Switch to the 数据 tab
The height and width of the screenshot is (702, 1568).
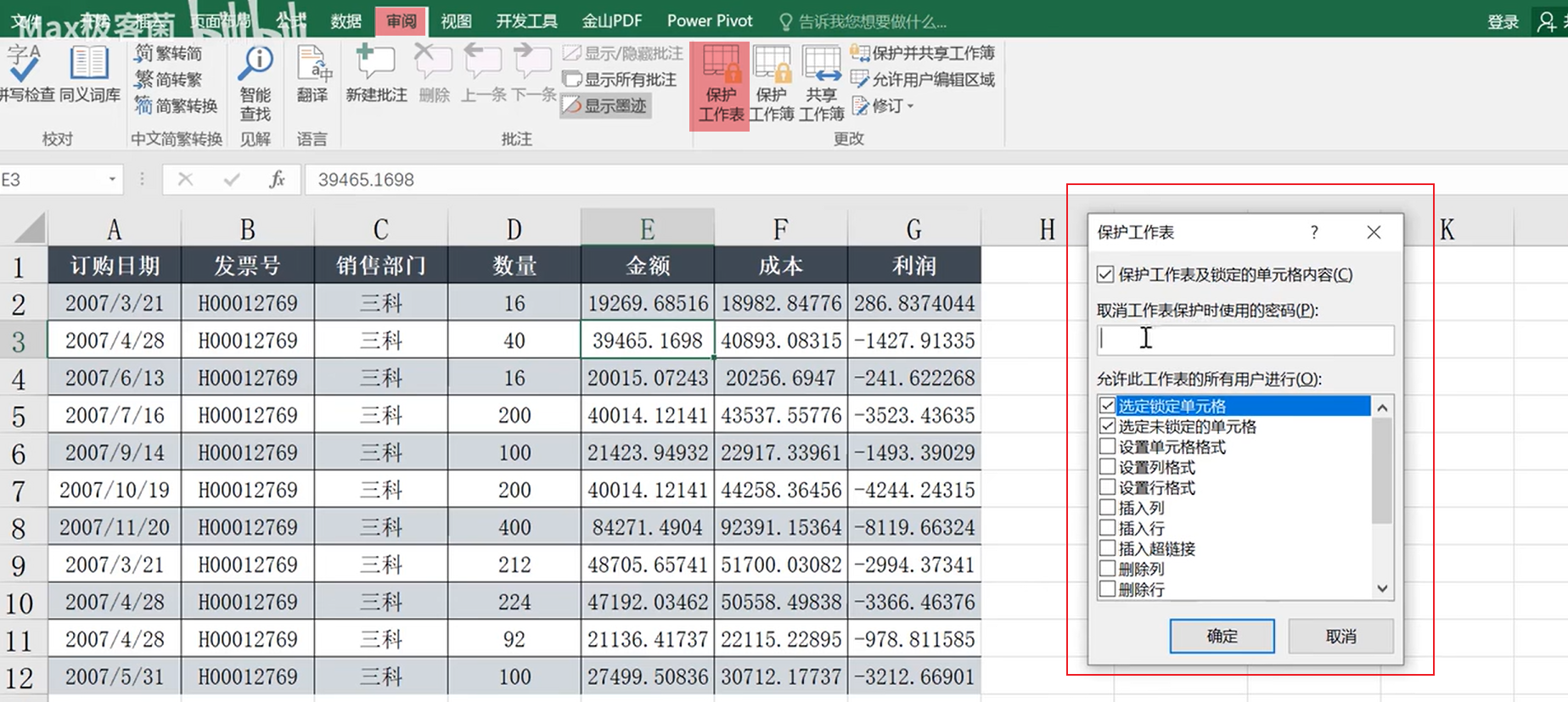tap(346, 21)
